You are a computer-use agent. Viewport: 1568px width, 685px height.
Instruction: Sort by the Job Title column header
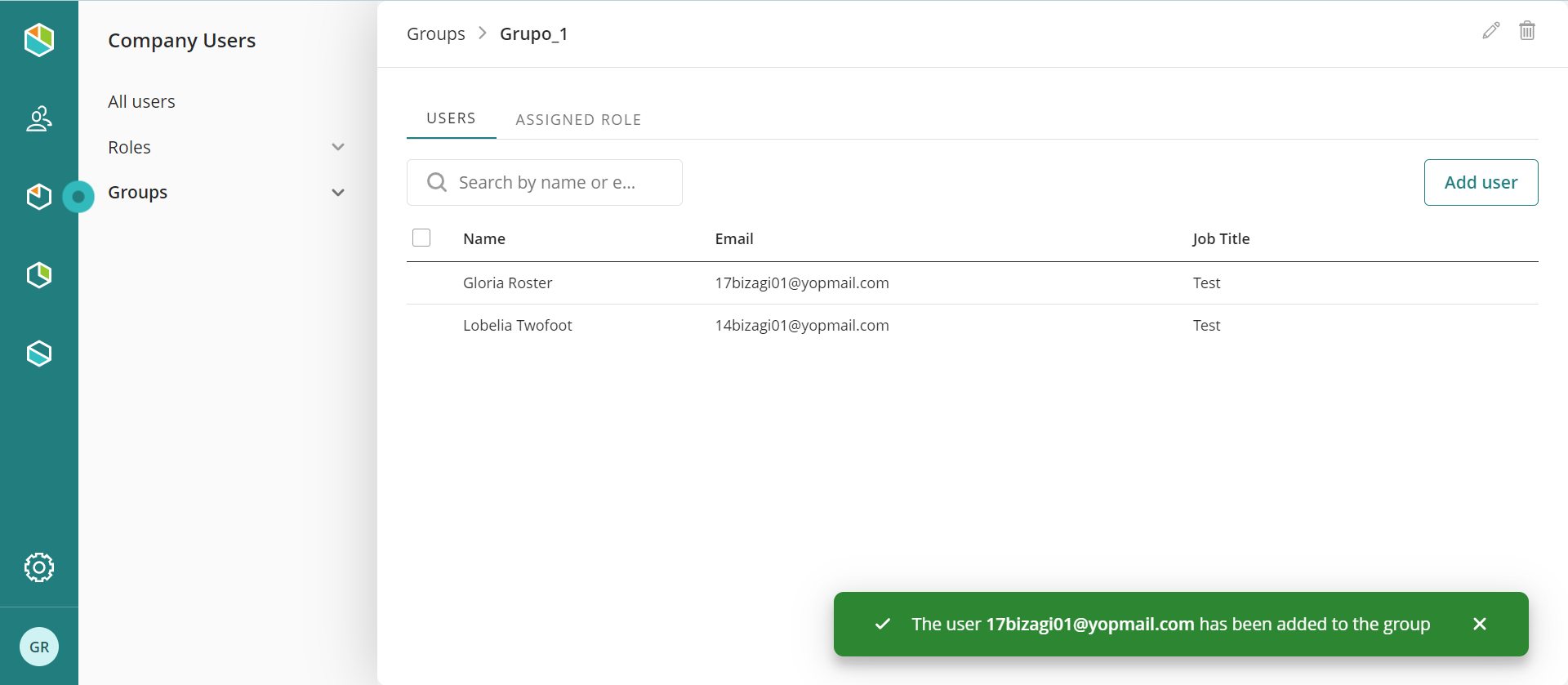click(1221, 238)
